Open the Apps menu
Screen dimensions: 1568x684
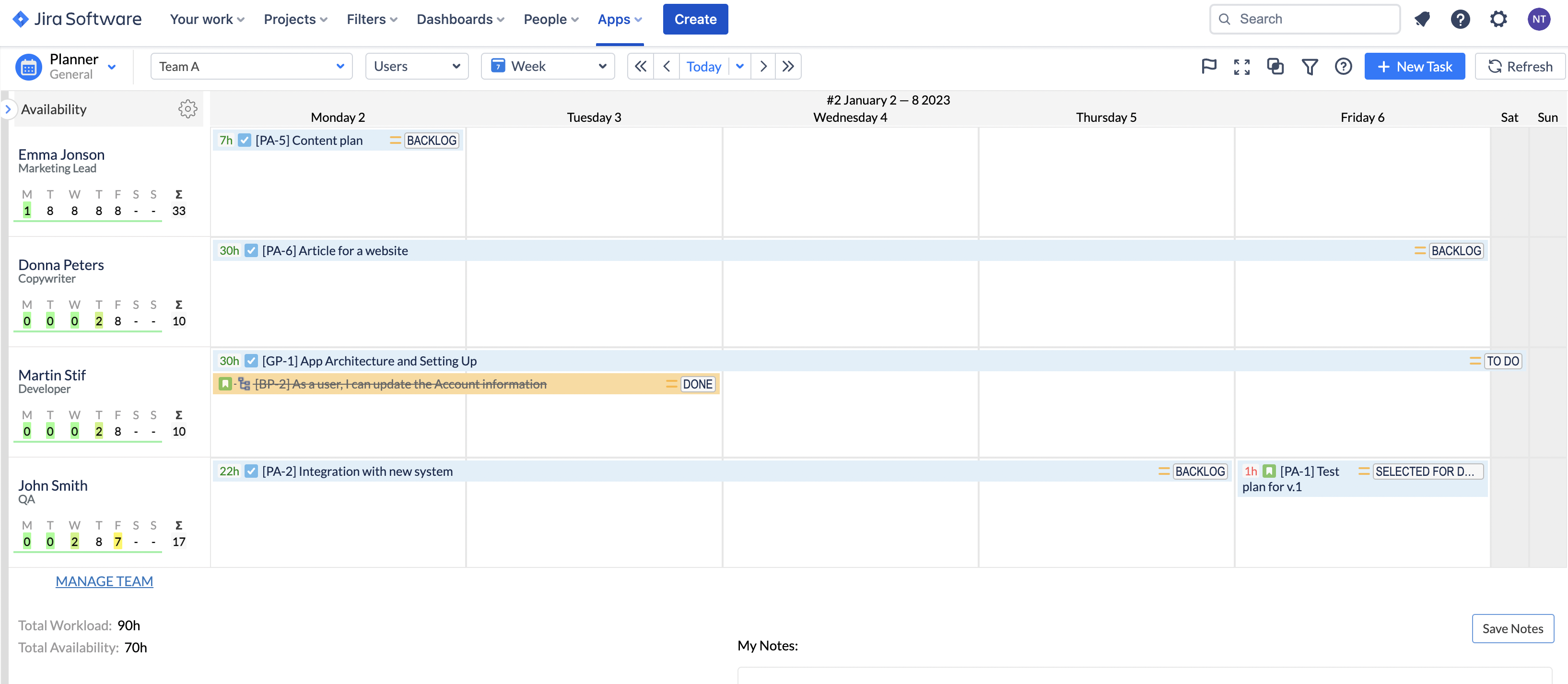(x=619, y=19)
